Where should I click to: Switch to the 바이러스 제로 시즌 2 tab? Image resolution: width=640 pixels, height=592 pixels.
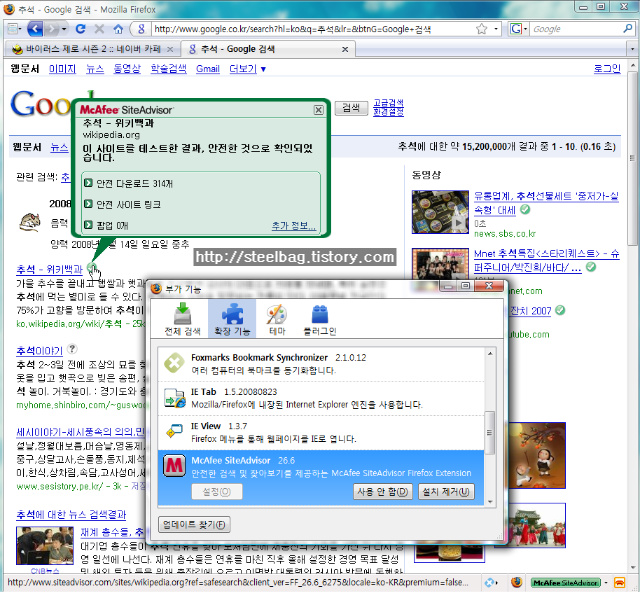point(91,49)
